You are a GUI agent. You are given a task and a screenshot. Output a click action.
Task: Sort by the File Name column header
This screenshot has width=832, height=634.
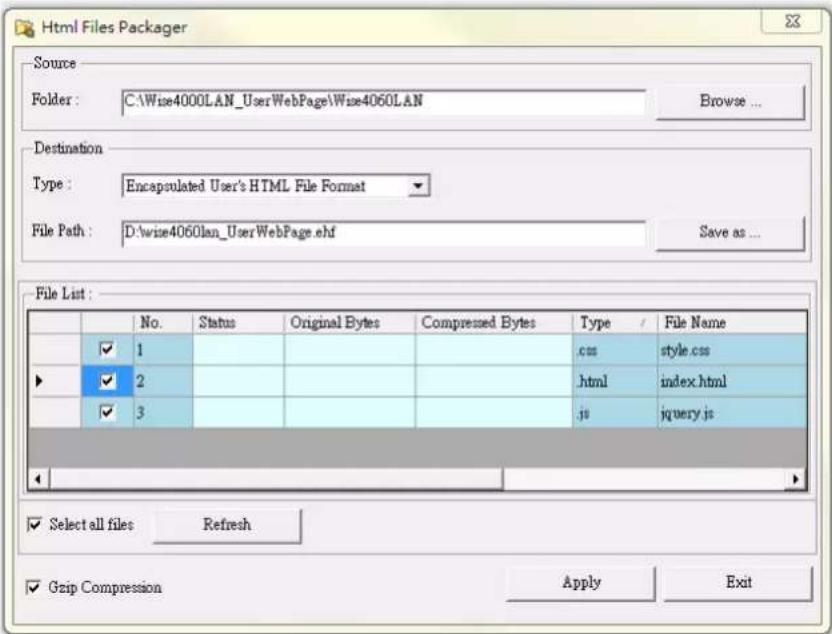pyautogui.click(x=732, y=322)
